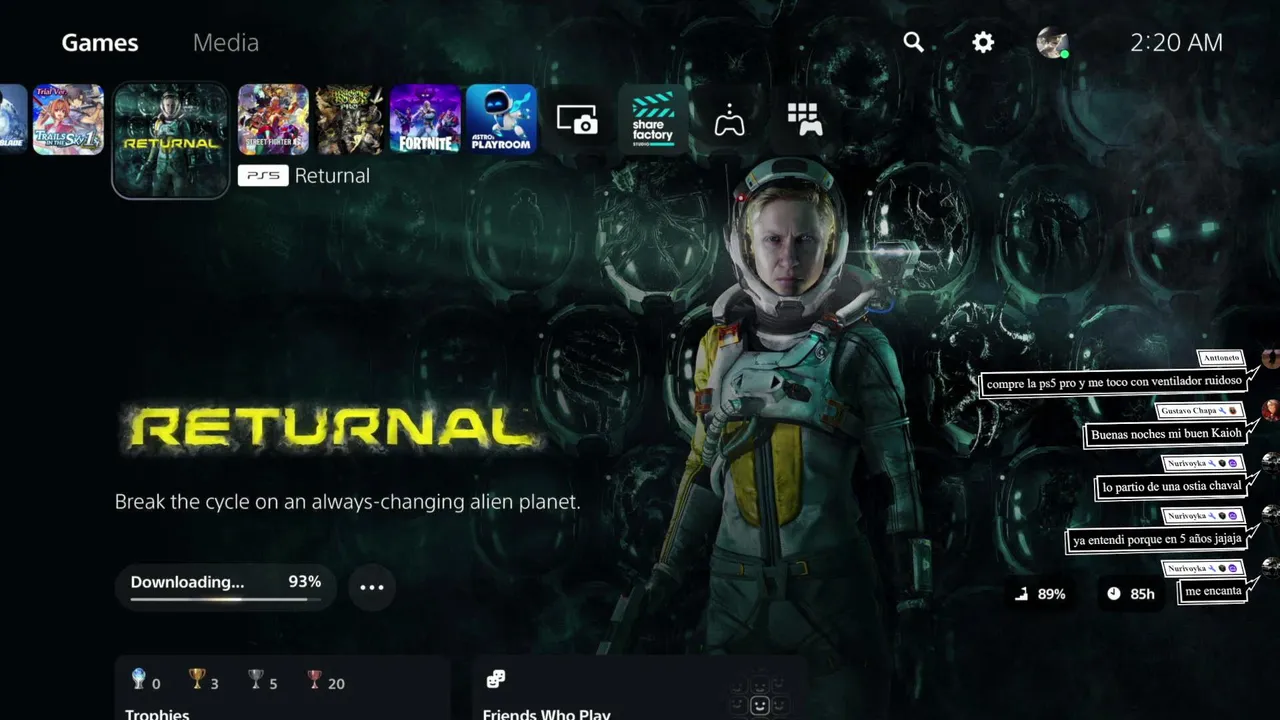
Task: Select the partially visible Blade game tile
Action: pos(13,119)
